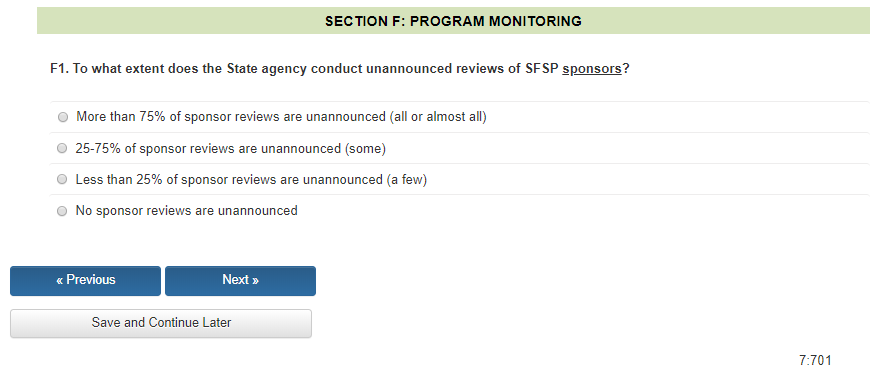Choose the 25-75% unannounced radio button
This screenshot has height=376, width=878.
coord(63,148)
